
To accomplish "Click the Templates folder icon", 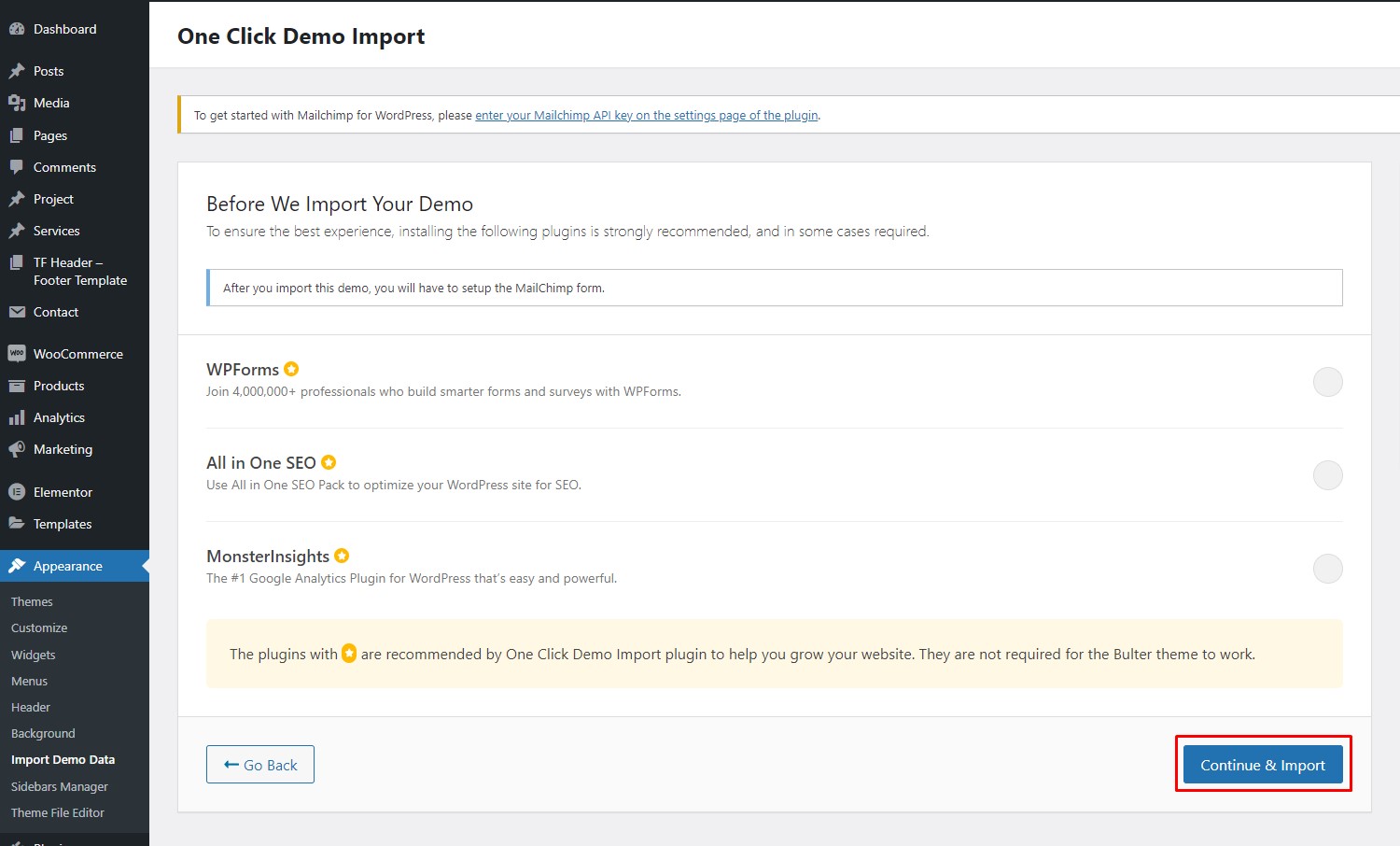I will (17, 524).
